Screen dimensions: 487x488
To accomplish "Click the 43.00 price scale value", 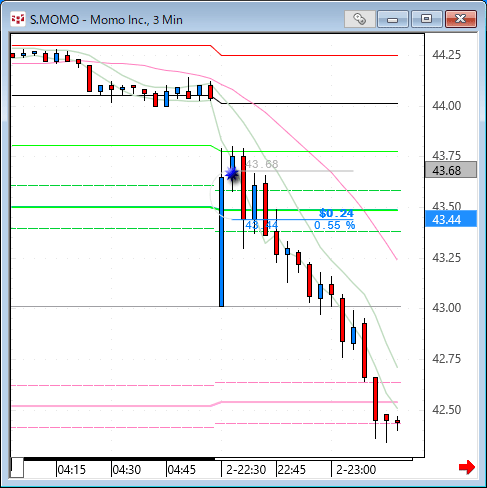I will [447, 308].
